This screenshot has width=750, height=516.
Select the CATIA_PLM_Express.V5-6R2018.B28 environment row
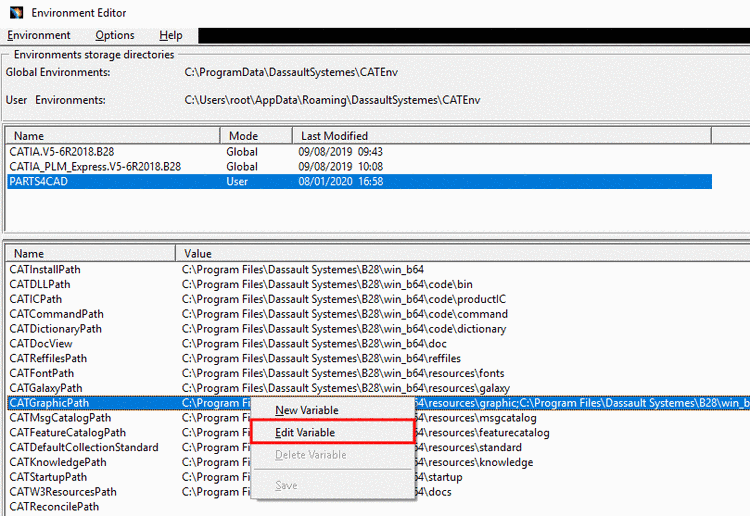click(95, 167)
